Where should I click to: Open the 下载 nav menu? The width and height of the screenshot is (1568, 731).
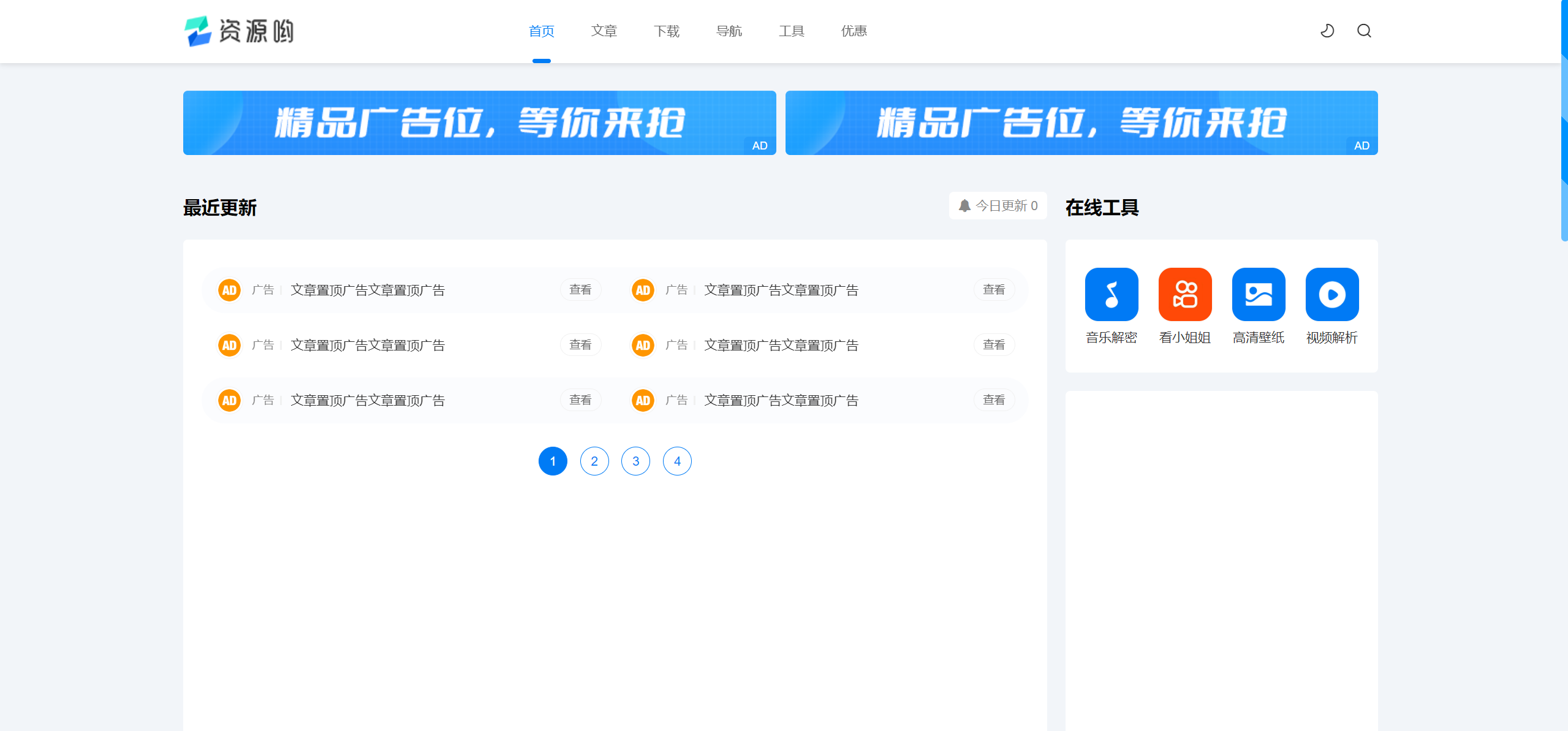coord(667,31)
